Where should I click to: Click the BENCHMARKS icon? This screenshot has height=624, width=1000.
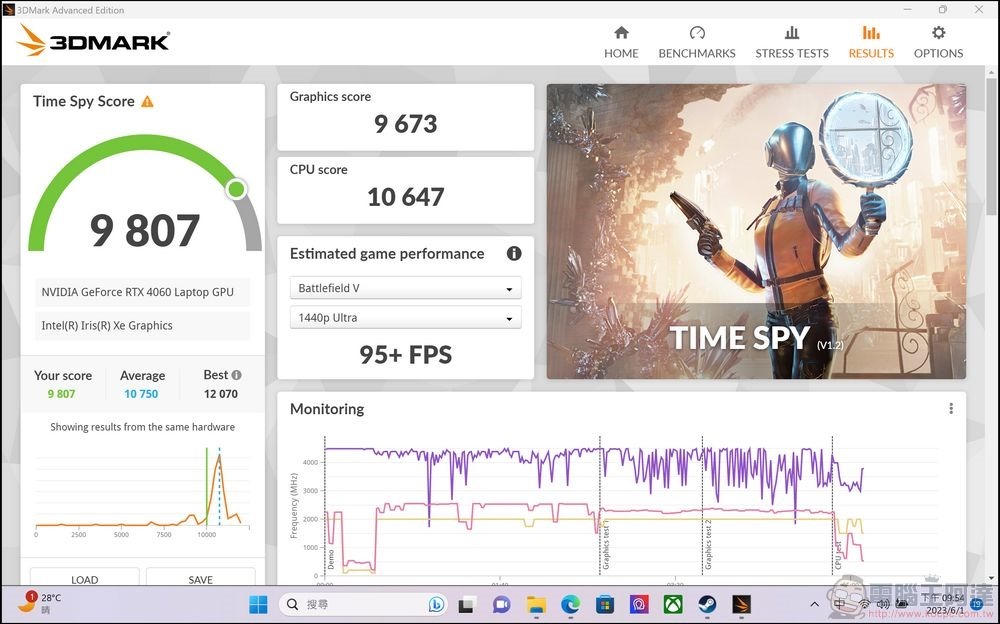coord(696,40)
